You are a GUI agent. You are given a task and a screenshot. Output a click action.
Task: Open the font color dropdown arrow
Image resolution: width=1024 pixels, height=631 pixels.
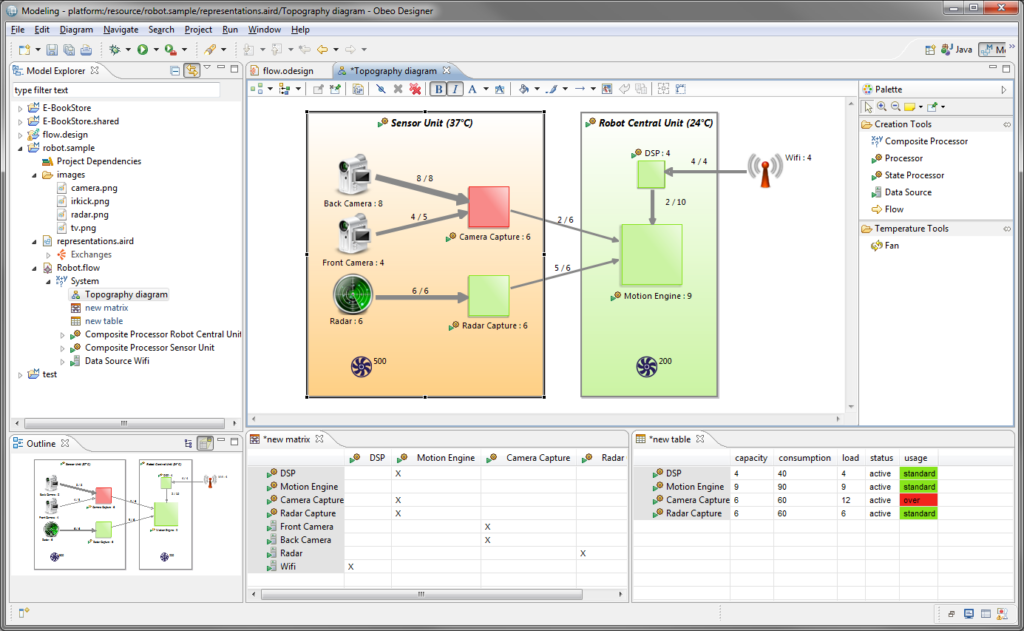[486, 89]
